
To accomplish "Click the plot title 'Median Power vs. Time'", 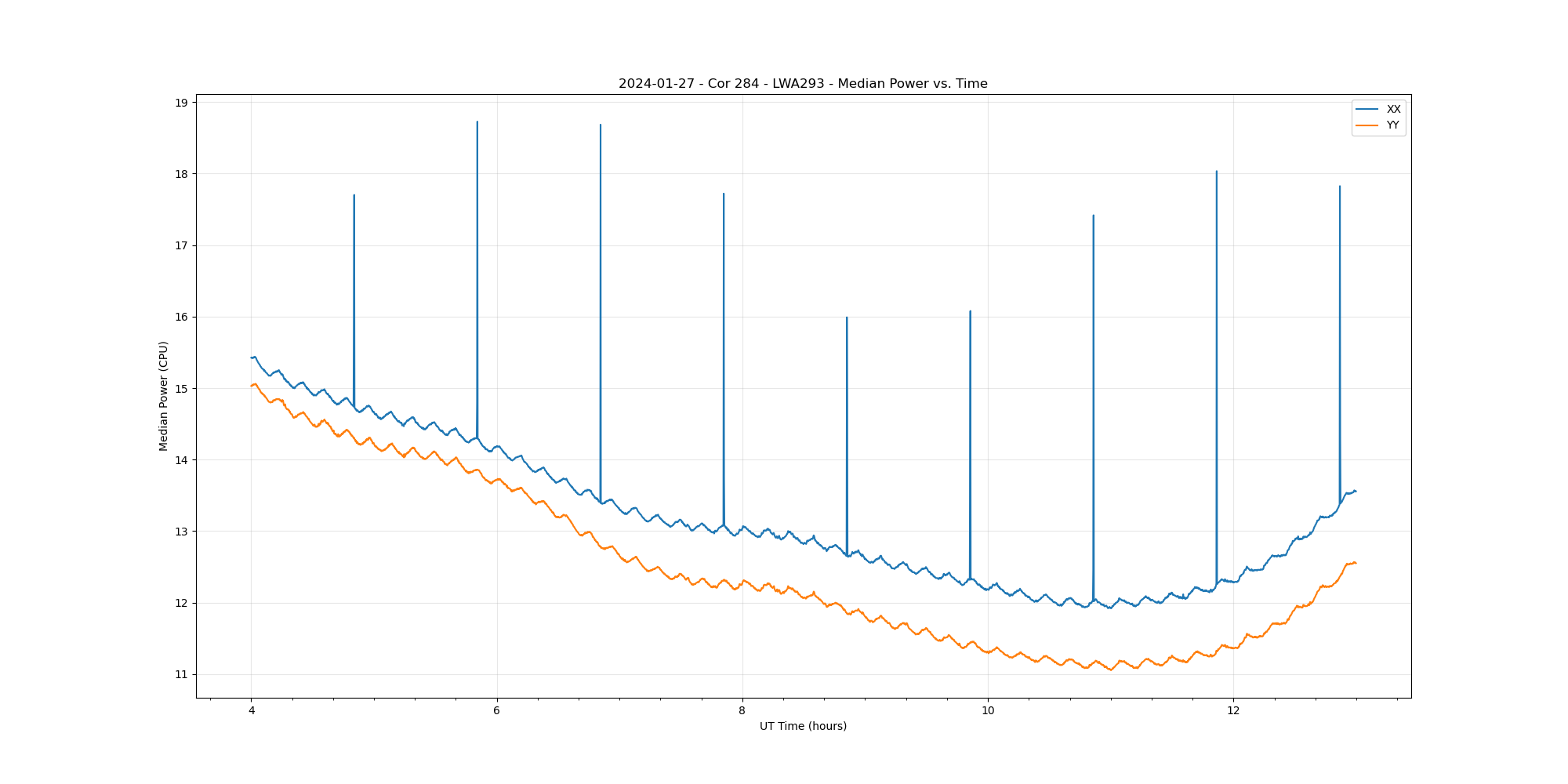I will [x=802, y=84].
